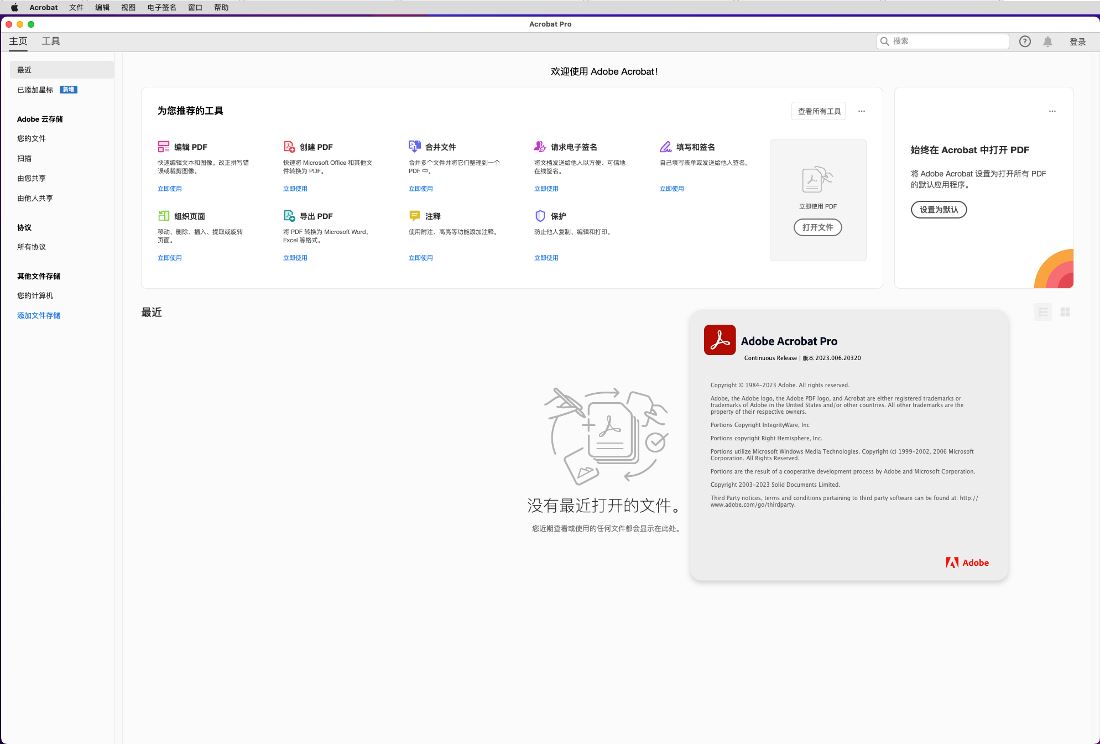
Task: Open the 注释 comment tool icon
Action: coord(415,216)
